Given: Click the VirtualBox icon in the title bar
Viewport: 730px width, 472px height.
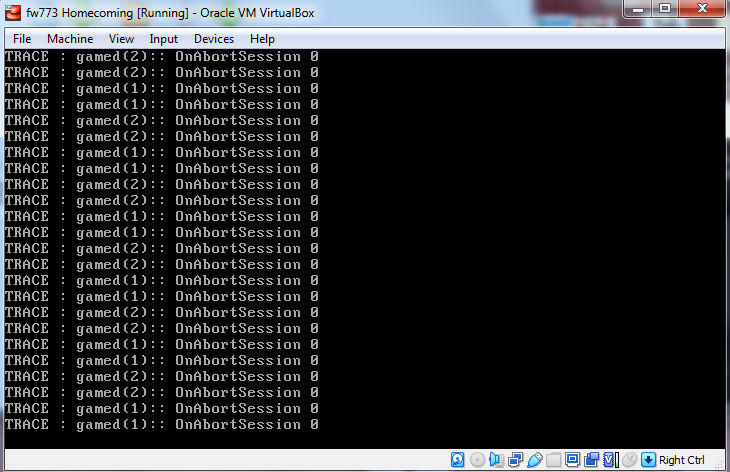Looking at the screenshot, I should [13, 13].
